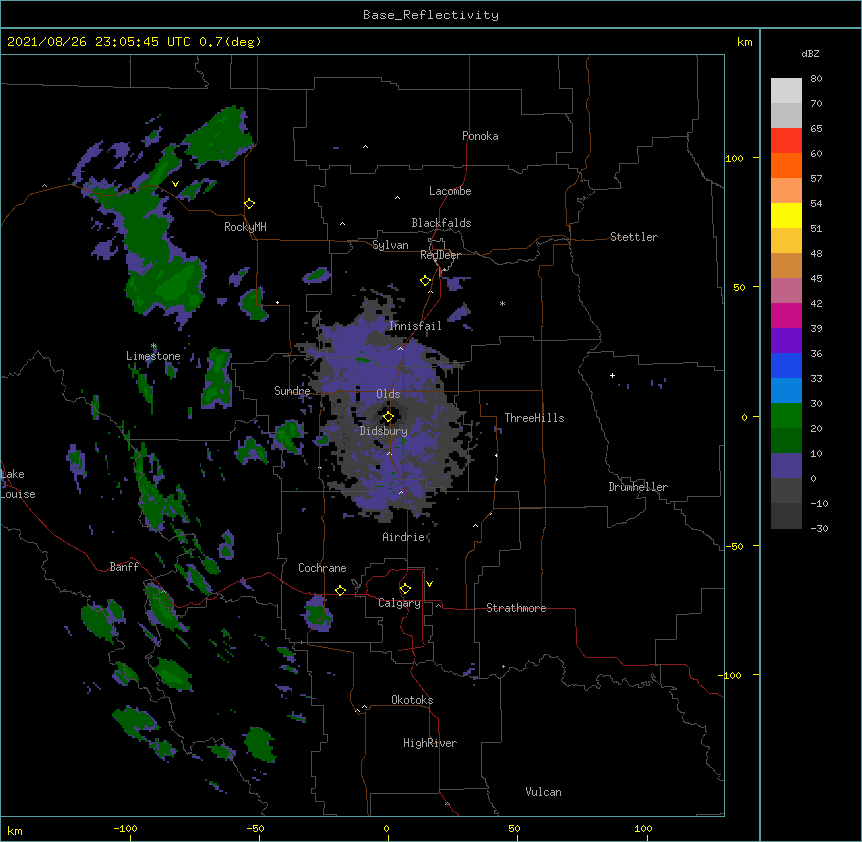
Task: Click the Sundre town label
Action: (292, 391)
